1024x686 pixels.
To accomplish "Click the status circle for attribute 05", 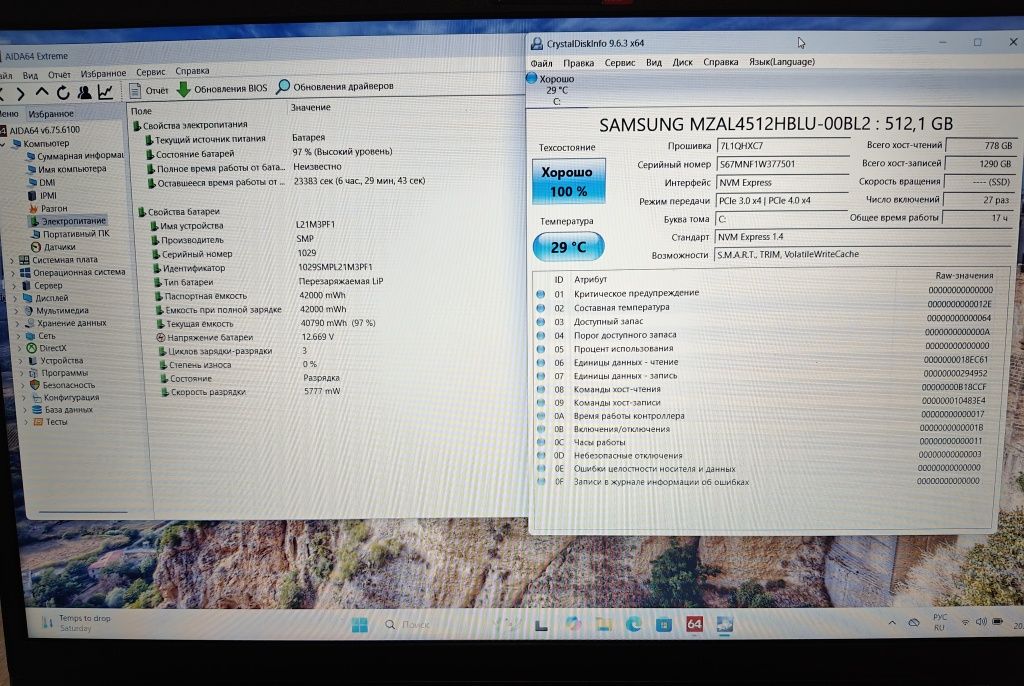I will 541,349.
